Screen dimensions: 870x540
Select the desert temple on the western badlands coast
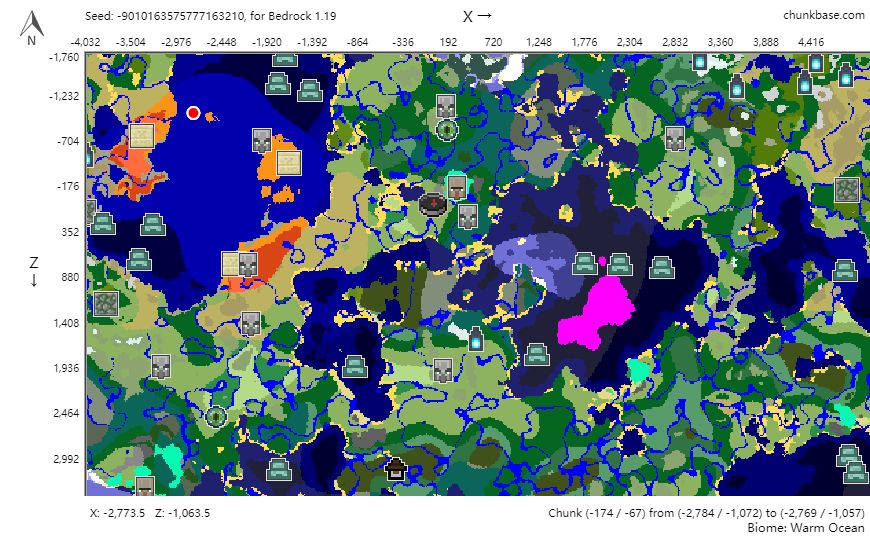141,136
